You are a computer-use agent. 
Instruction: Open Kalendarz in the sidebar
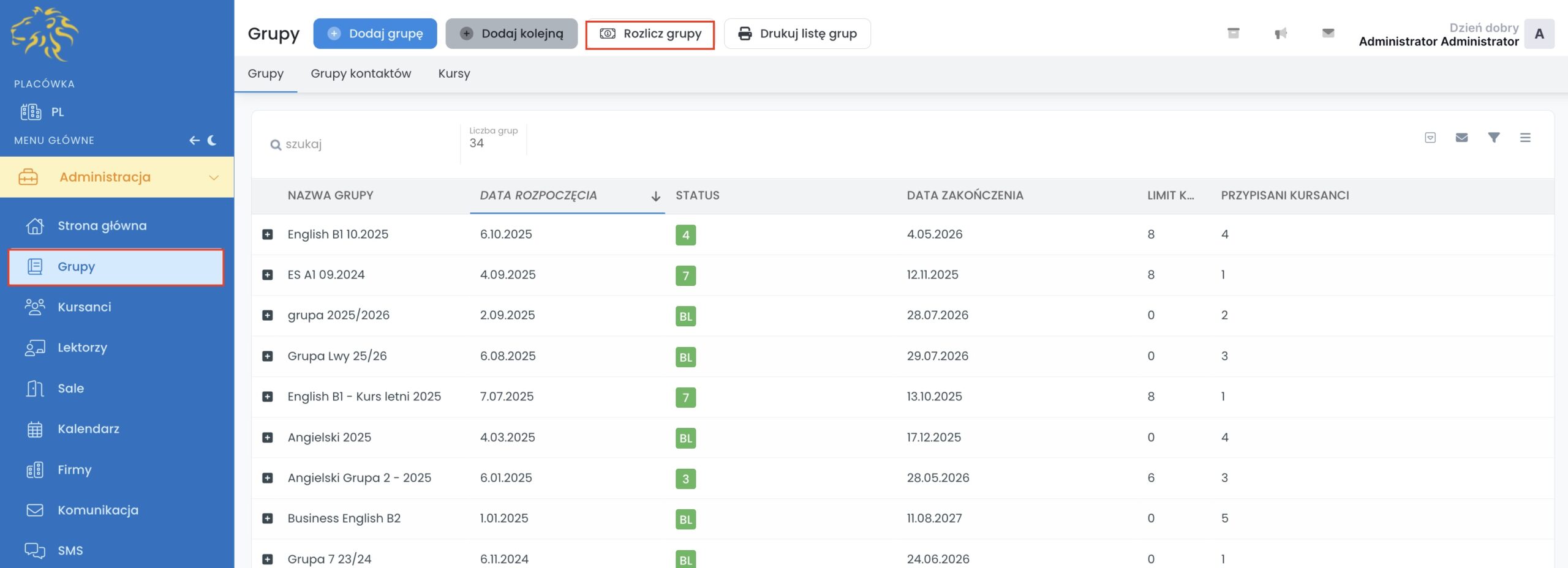tap(88, 429)
